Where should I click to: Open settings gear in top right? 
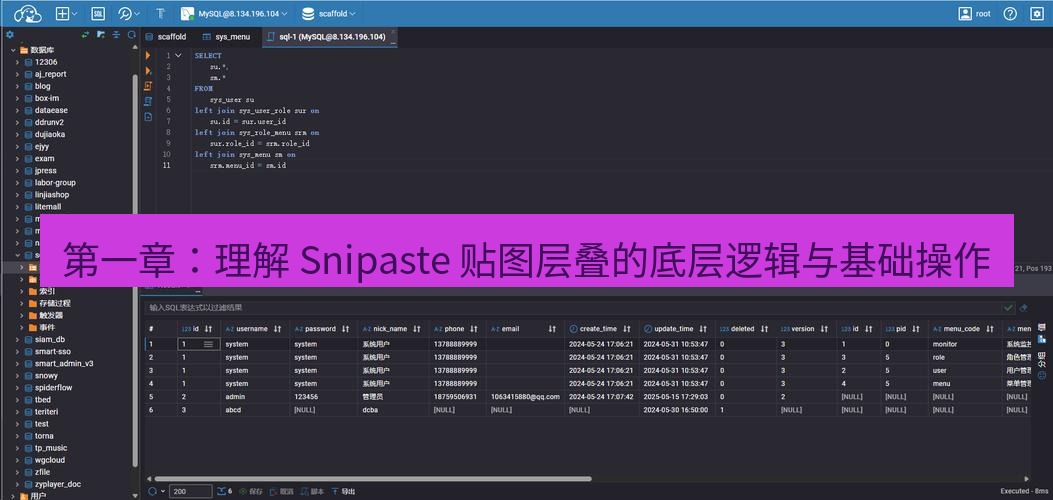tap(1037, 13)
